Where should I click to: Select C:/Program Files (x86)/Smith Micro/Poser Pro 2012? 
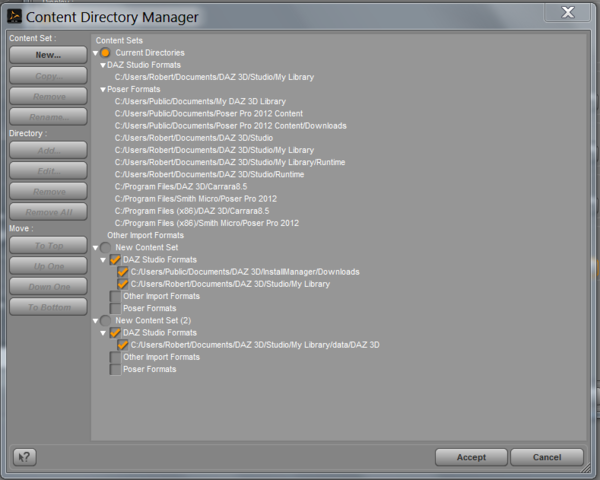(207, 223)
